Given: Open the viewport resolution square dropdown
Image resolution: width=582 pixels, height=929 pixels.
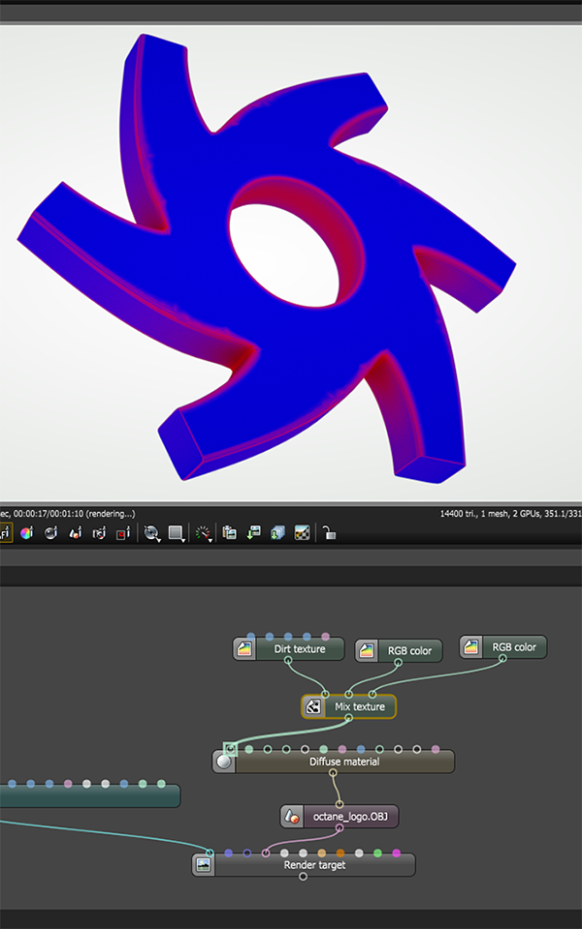Looking at the screenshot, I should 176,533.
